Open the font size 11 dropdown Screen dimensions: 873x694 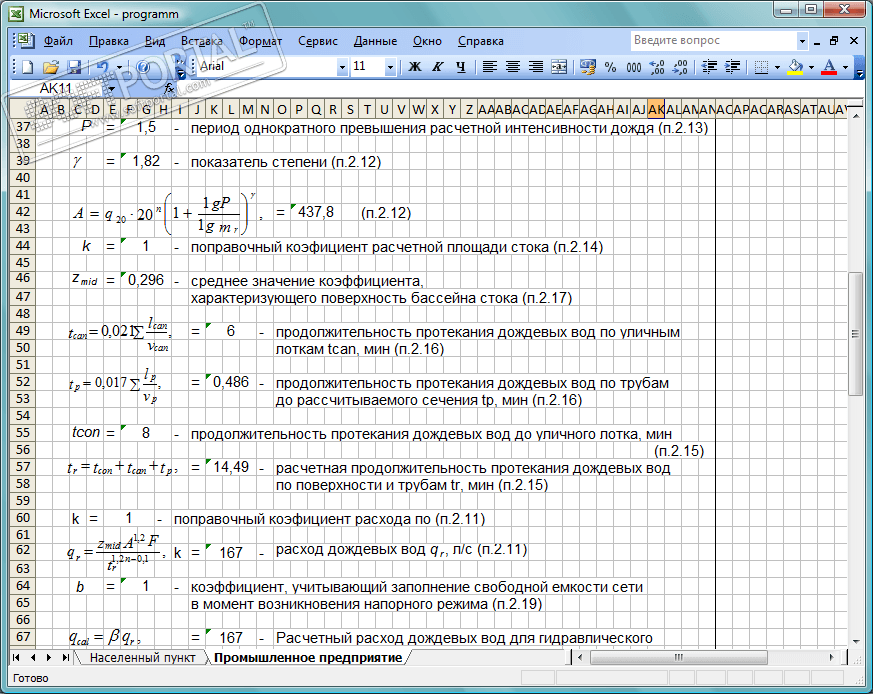pos(390,67)
